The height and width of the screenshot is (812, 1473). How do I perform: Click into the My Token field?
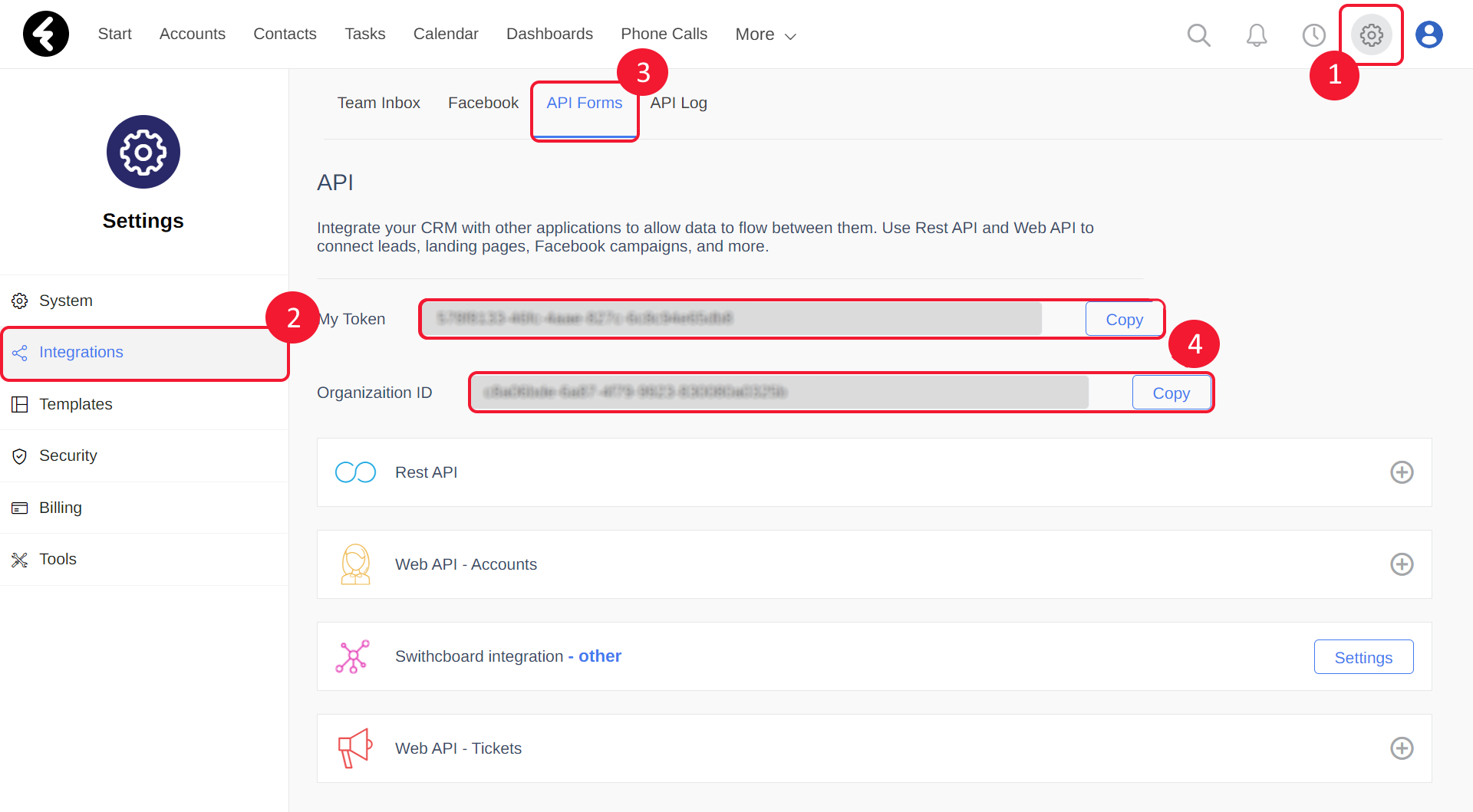(x=732, y=319)
